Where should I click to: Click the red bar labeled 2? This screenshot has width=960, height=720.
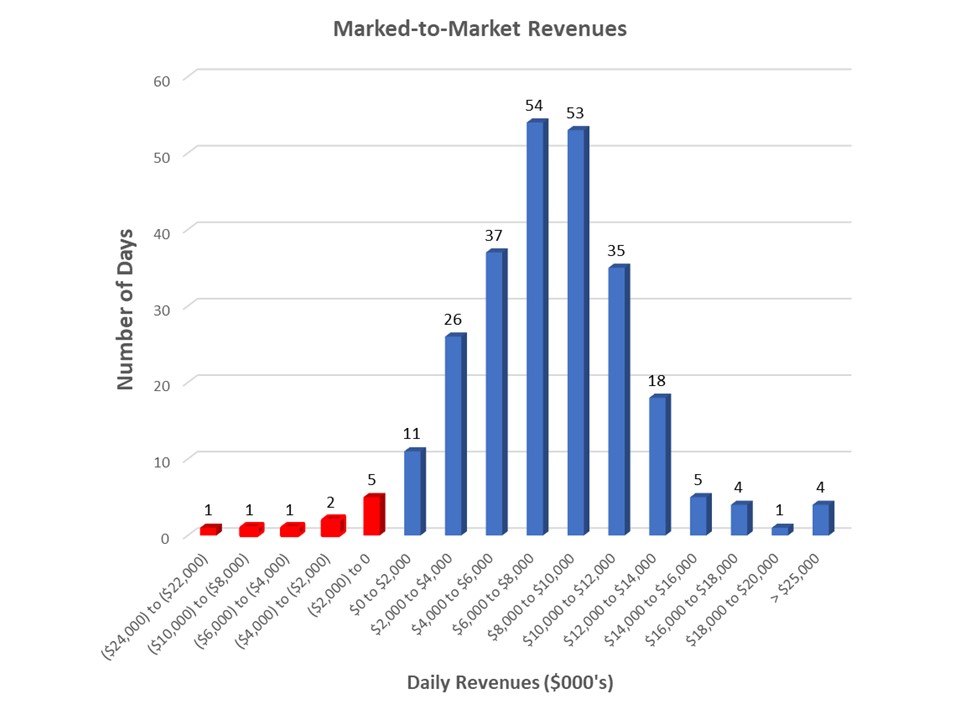coord(331,527)
